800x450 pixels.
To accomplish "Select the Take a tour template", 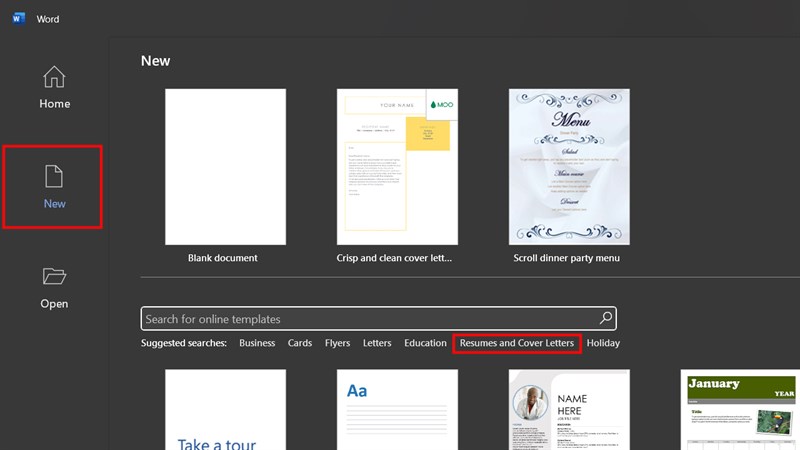I will [x=225, y=410].
